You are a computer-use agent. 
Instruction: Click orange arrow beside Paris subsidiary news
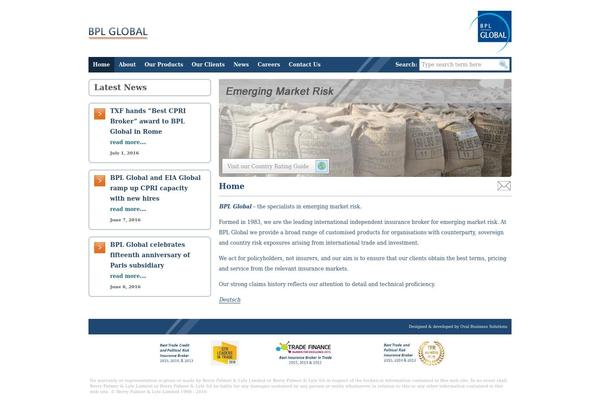99,247
